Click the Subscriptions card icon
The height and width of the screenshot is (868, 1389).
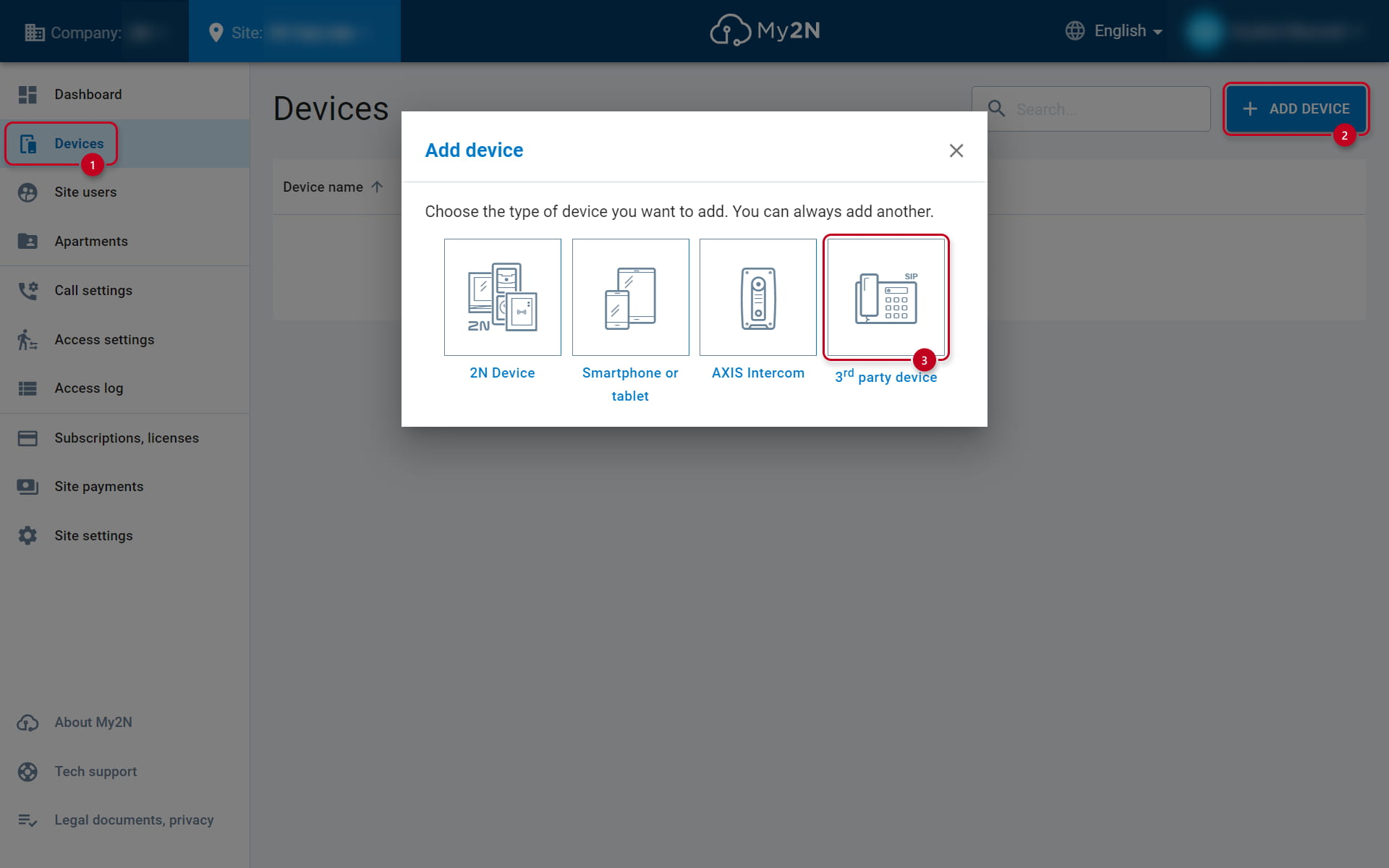coord(27,438)
